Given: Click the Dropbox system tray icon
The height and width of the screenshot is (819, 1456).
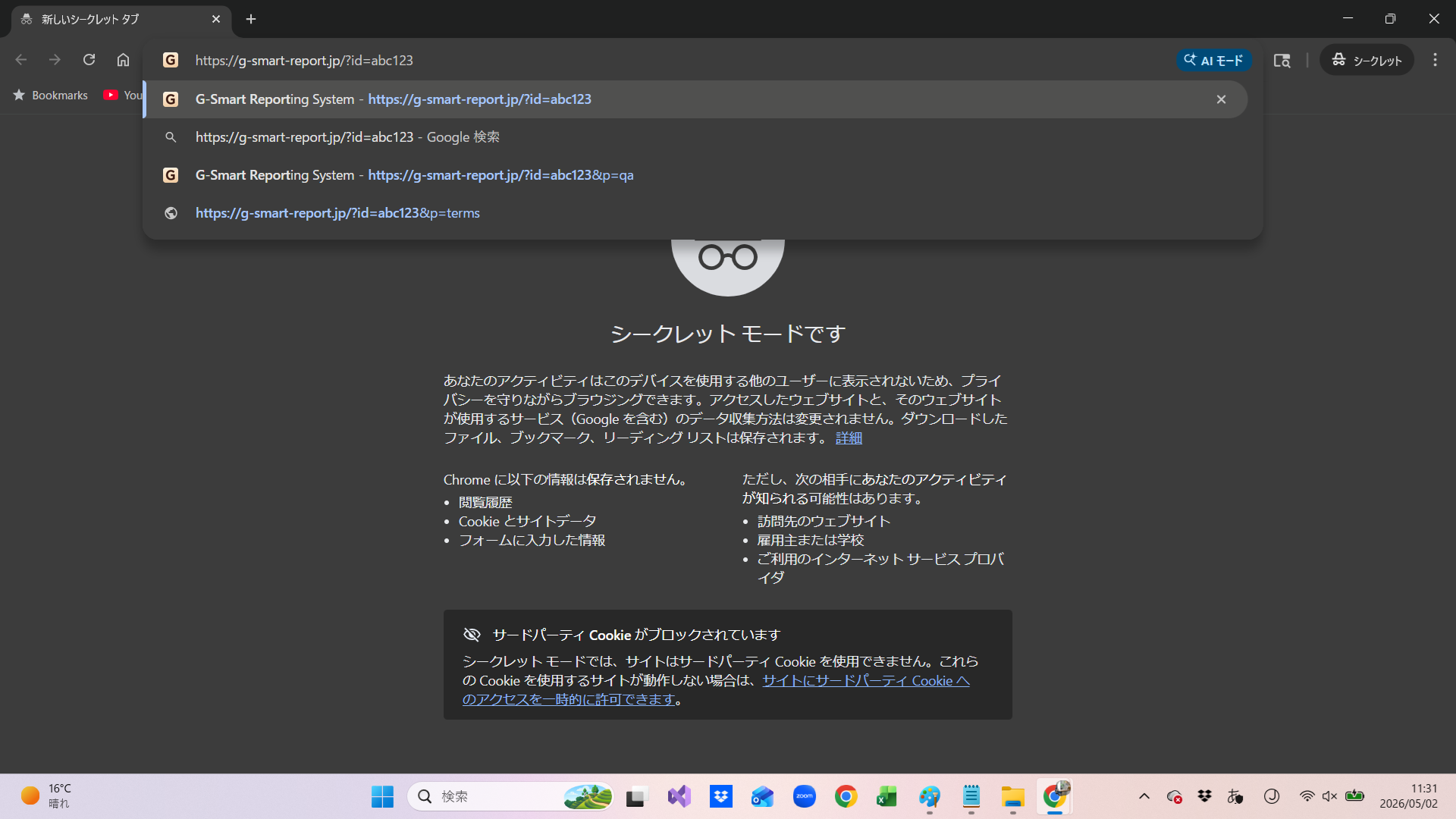Looking at the screenshot, I should click(1204, 796).
